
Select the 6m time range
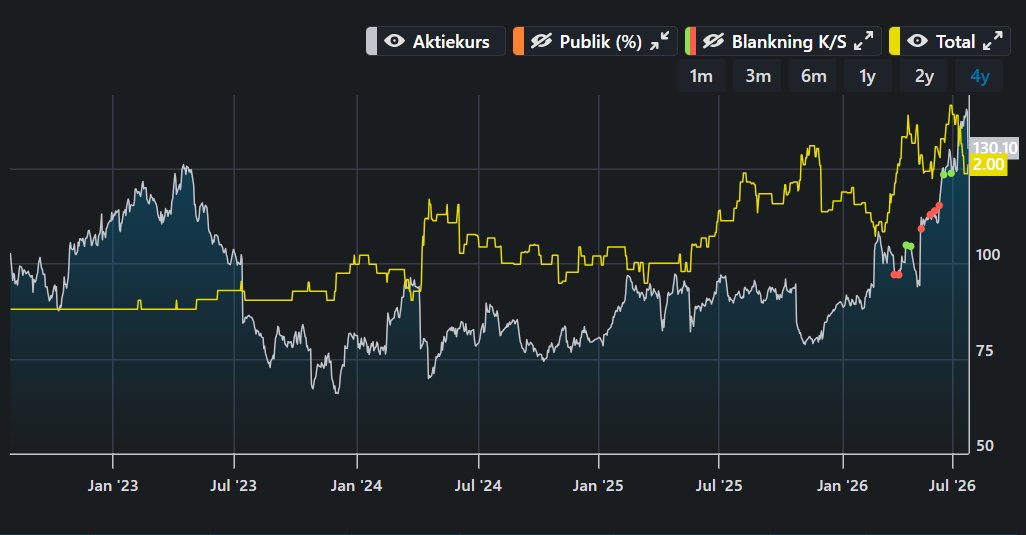click(x=813, y=77)
